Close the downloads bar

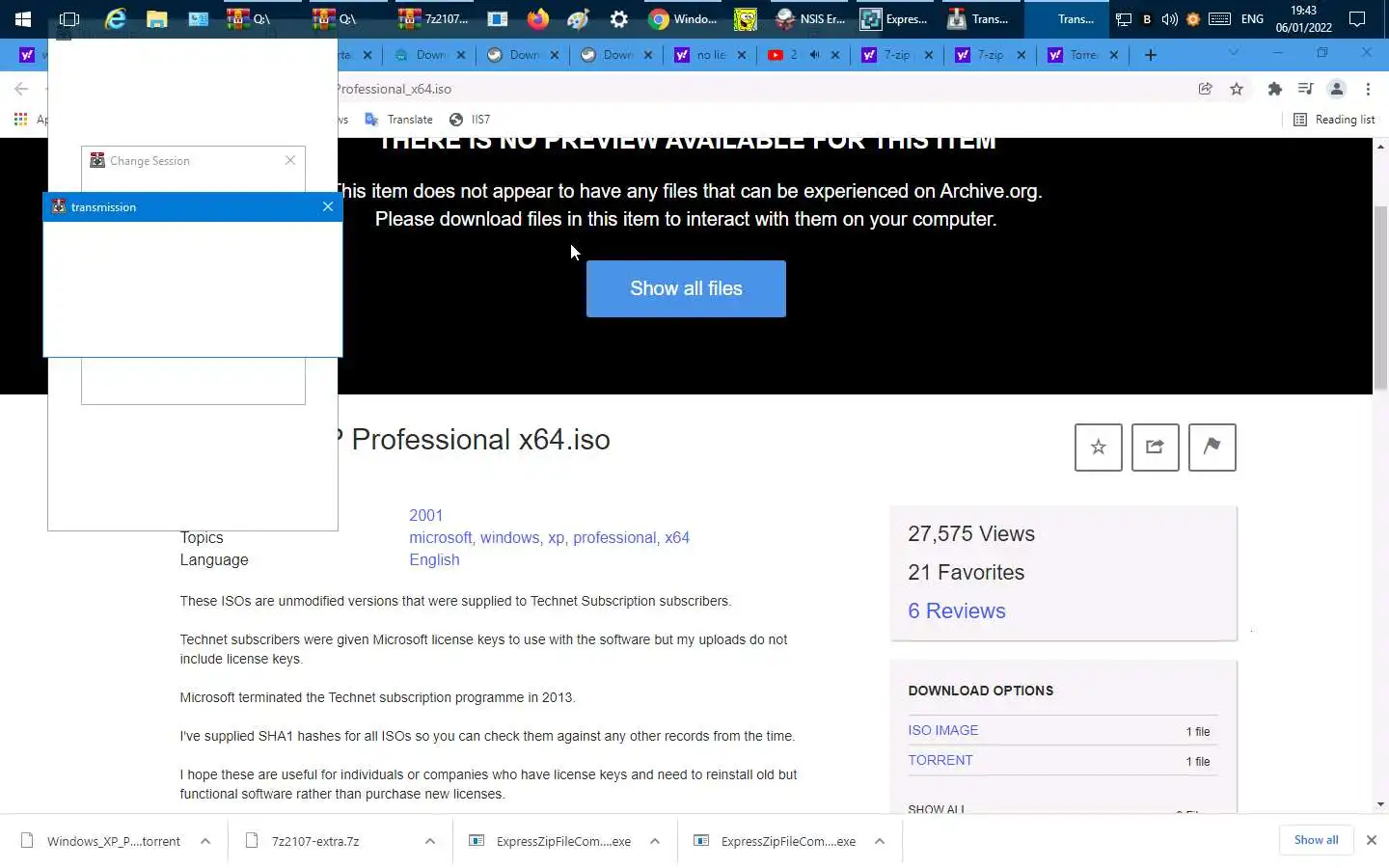coord(1372,840)
